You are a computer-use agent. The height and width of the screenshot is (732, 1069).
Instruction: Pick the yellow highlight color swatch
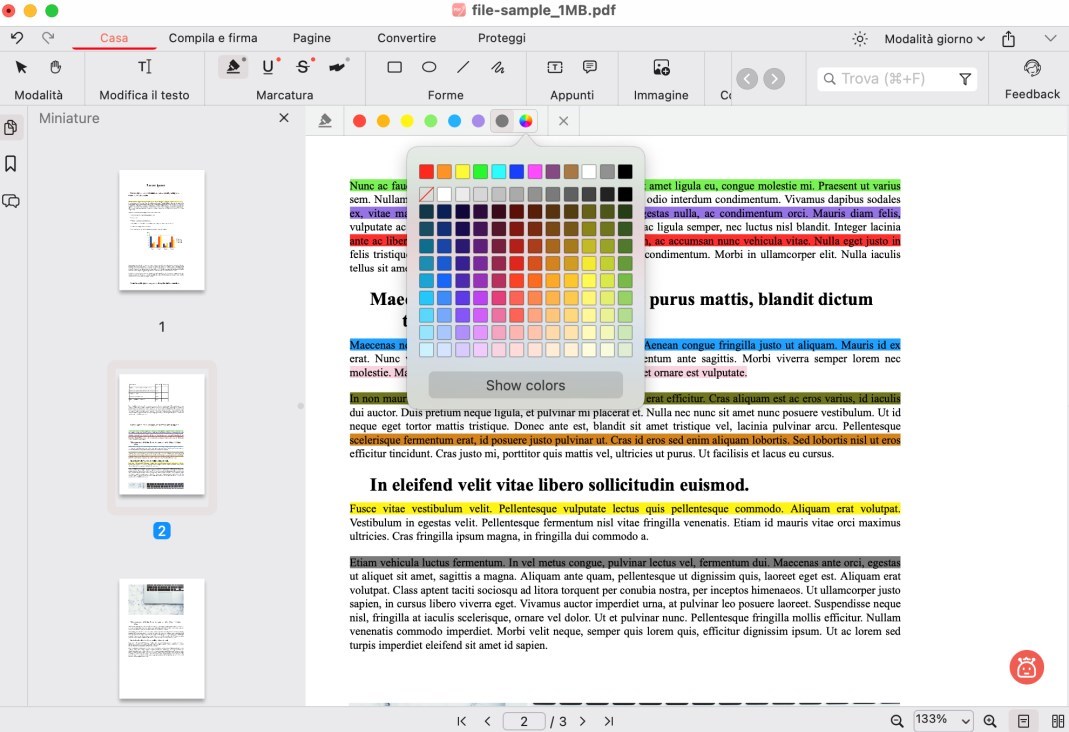(x=407, y=121)
